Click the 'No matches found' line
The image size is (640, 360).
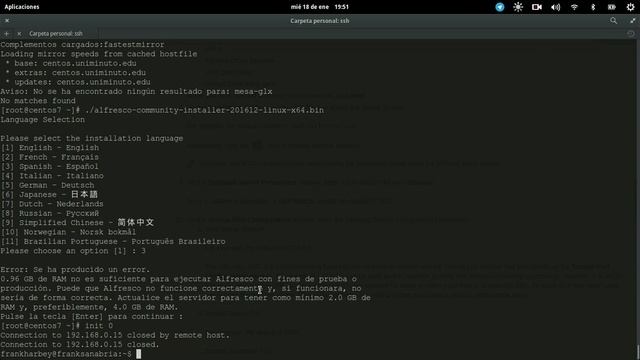[38, 101]
